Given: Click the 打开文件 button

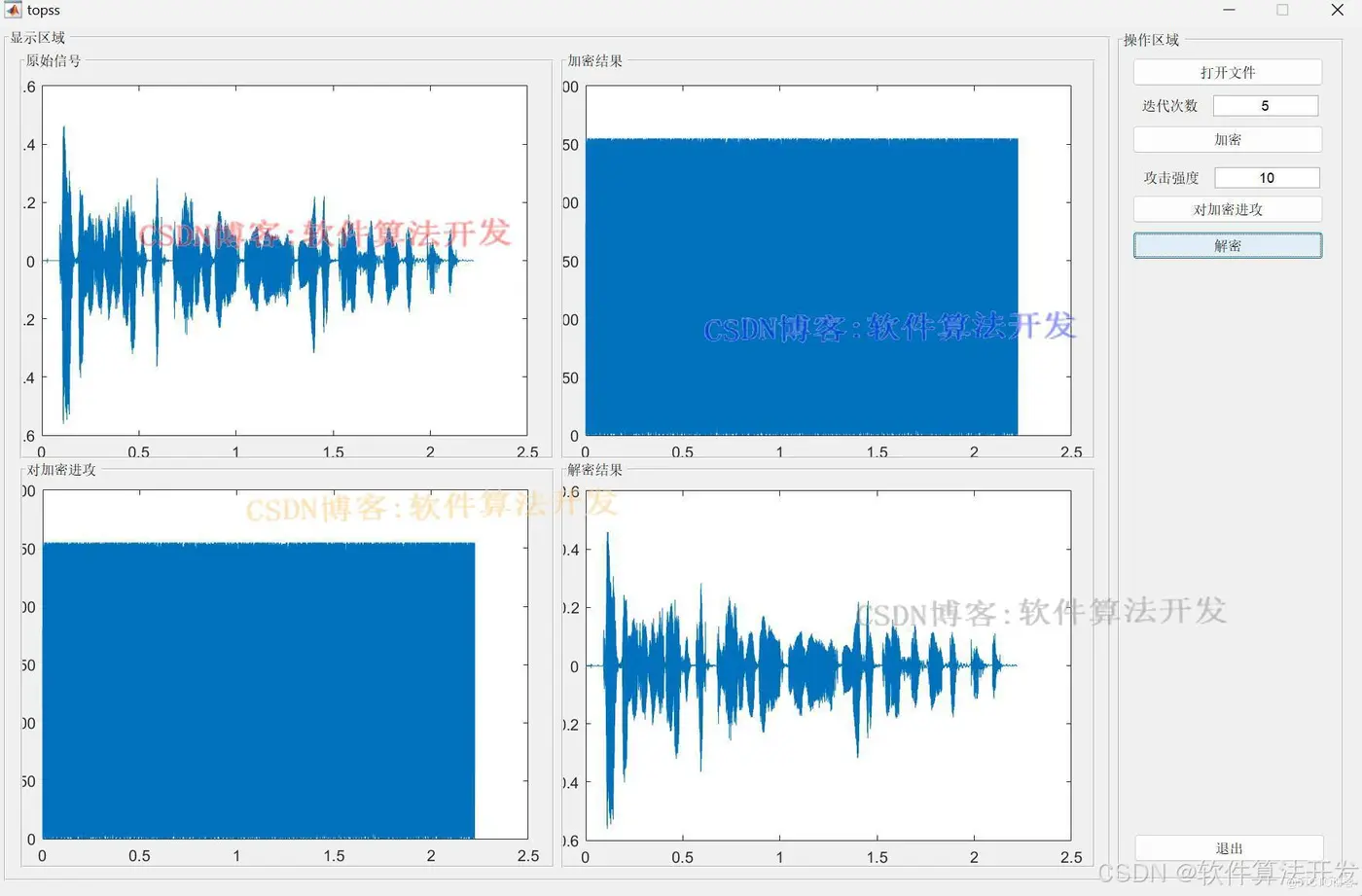Looking at the screenshot, I should pyautogui.click(x=1227, y=72).
